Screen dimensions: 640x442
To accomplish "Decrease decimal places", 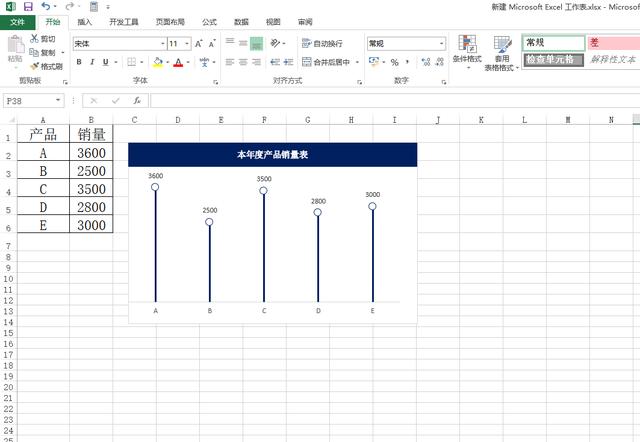I will point(440,62).
